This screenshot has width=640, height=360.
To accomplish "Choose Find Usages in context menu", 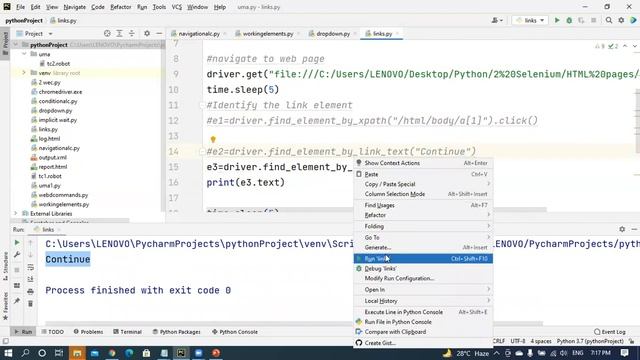I will click(x=423, y=205).
